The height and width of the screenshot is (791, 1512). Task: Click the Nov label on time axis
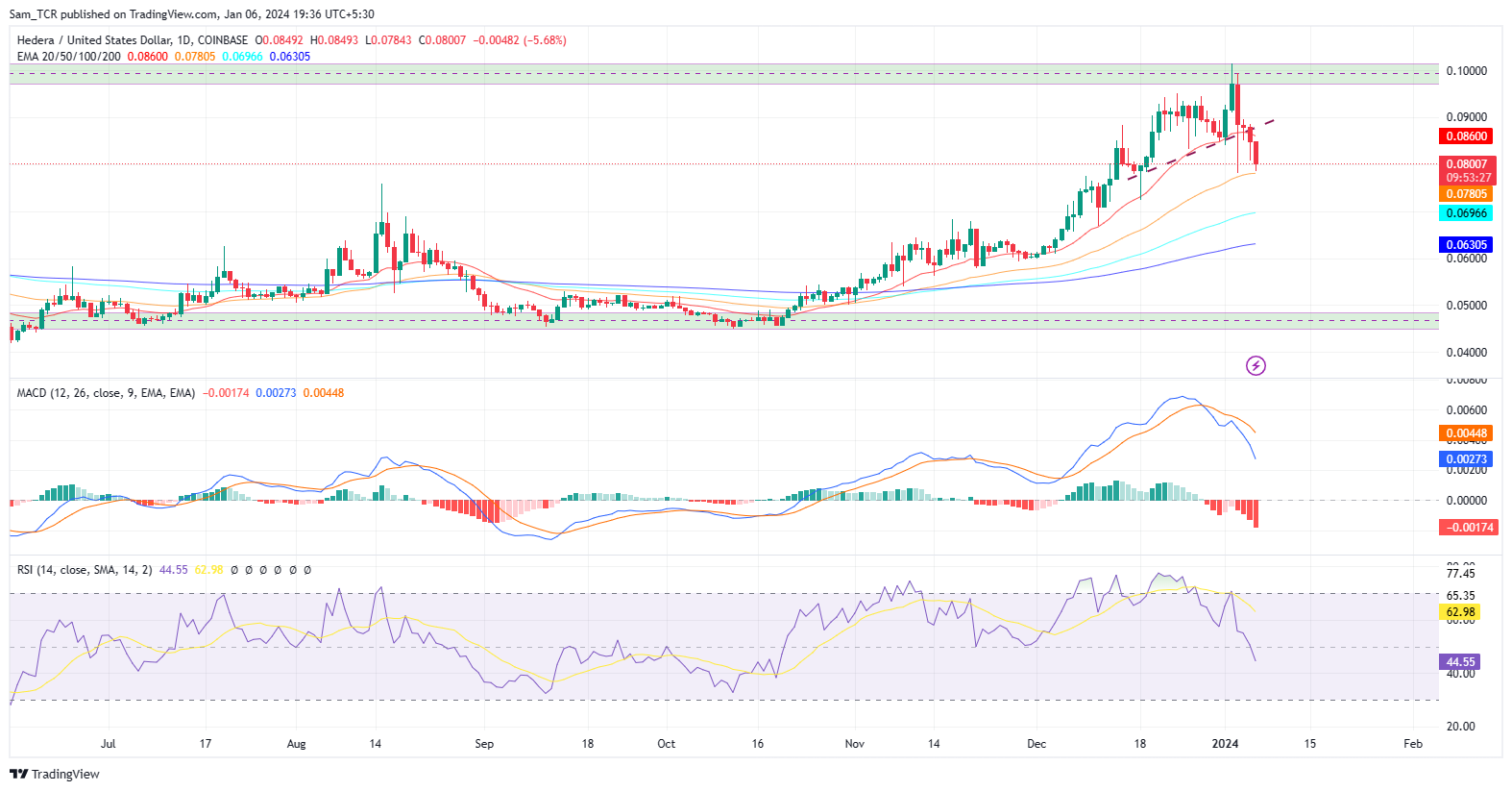[855, 744]
